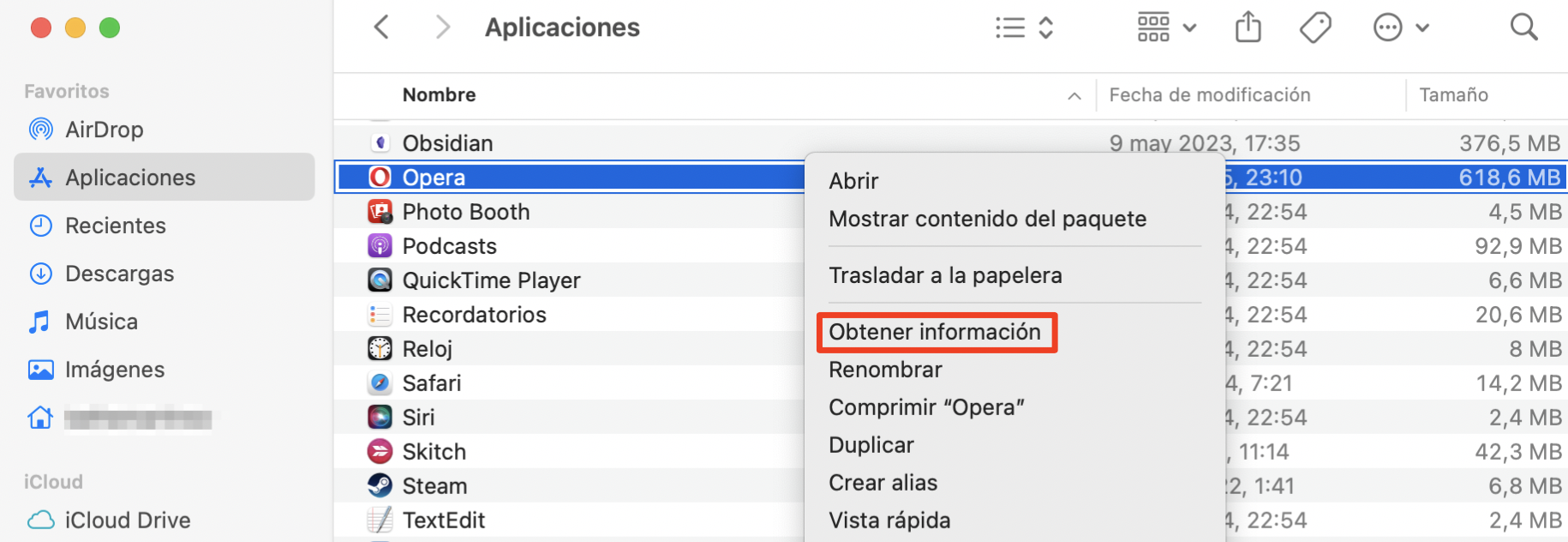Go forward with the right chevron
Viewport: 1568px width, 542px height.
[x=442, y=27]
